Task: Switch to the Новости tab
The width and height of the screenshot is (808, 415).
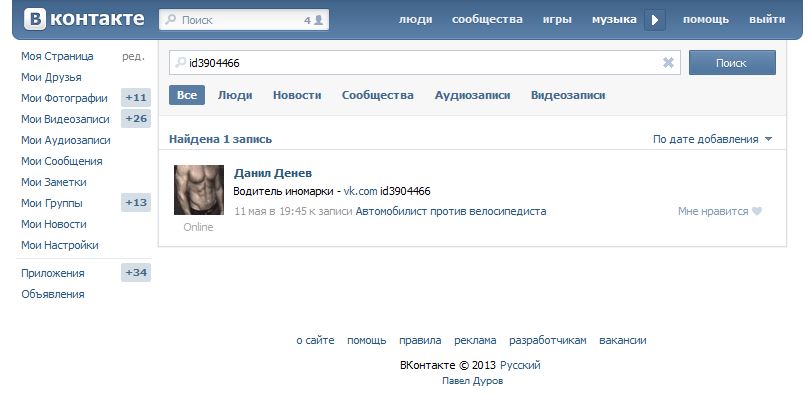Action: (297, 95)
